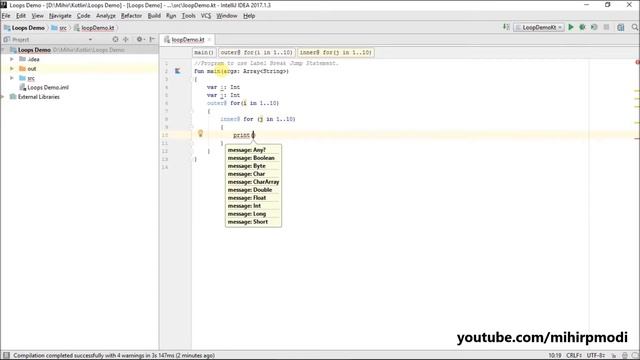This screenshot has height=360, width=640.
Task: Click 10:19 cursor position in status bar
Action: pos(555,356)
